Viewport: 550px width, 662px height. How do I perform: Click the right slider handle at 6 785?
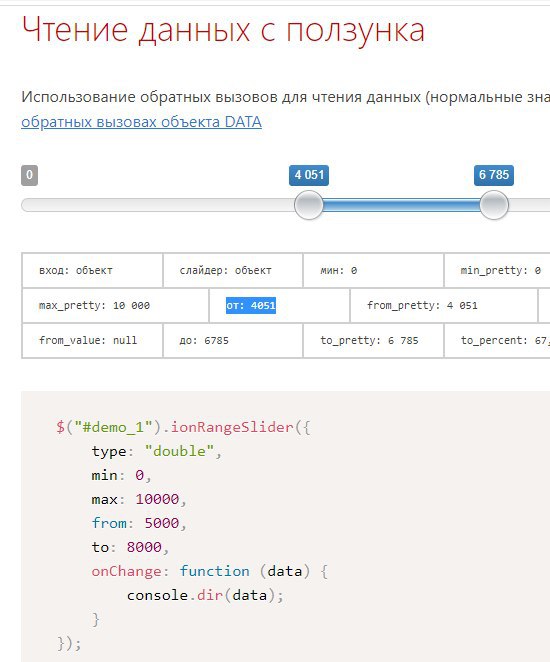pyautogui.click(x=494, y=205)
